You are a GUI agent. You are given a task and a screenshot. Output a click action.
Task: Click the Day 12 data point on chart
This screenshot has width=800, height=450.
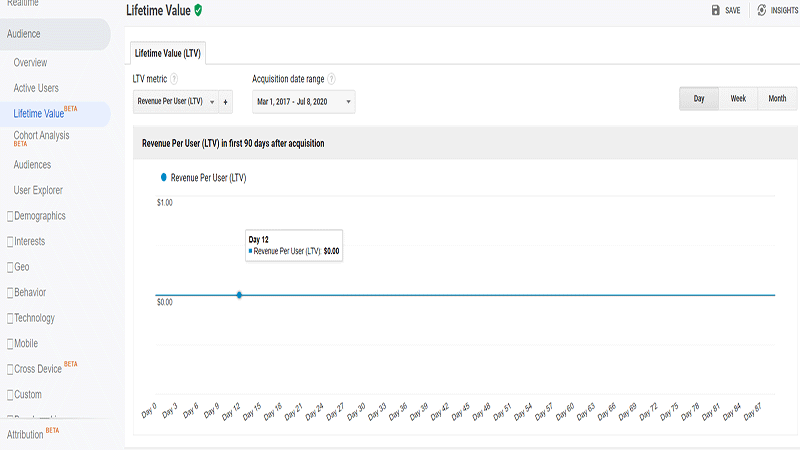point(239,295)
